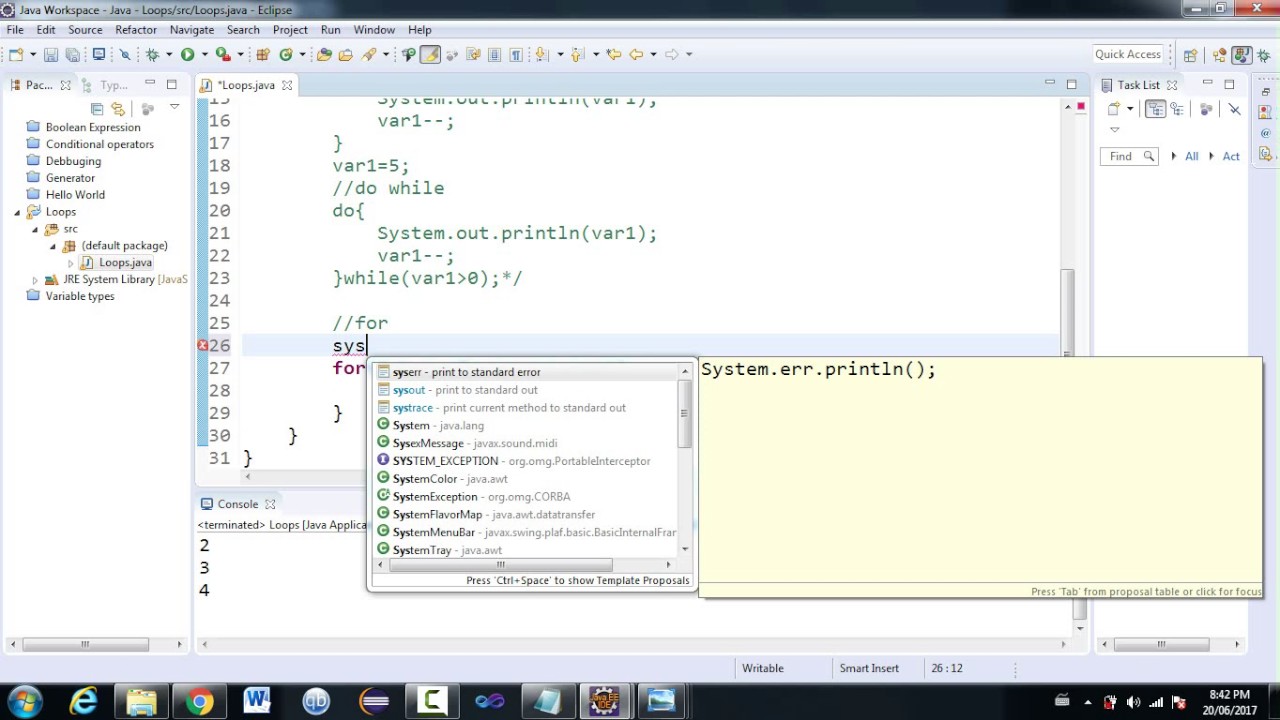The width and height of the screenshot is (1280, 720).
Task: Switch to the Debug perspective icon
Action: 1264,55
